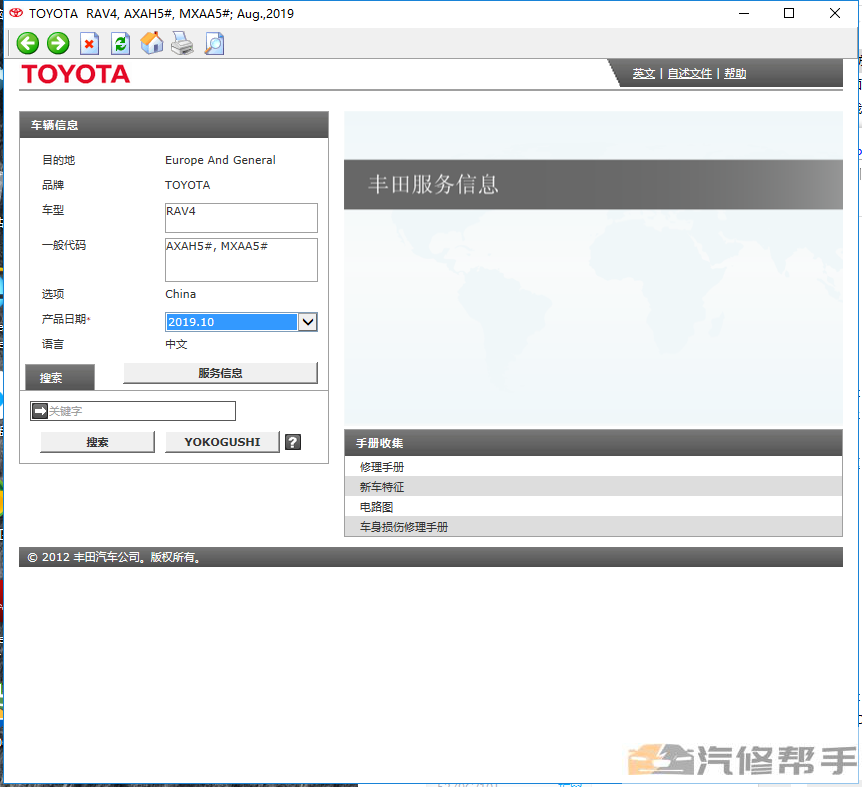
Task: Open the 新车特征 manual row
Action: coord(593,486)
